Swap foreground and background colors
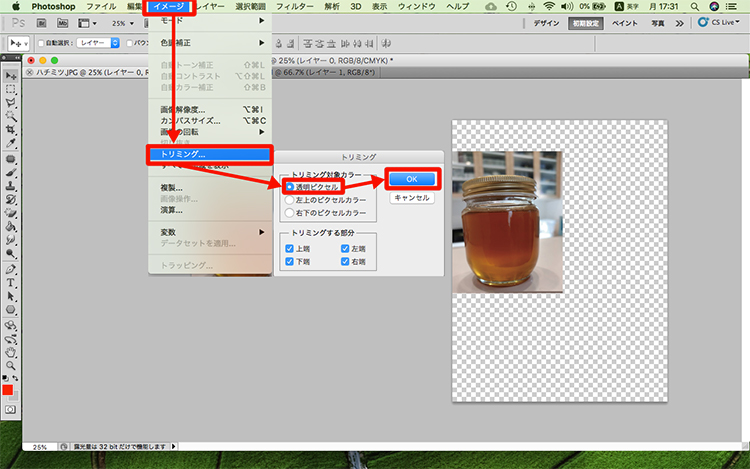This screenshot has width=750, height=469. tap(16, 378)
